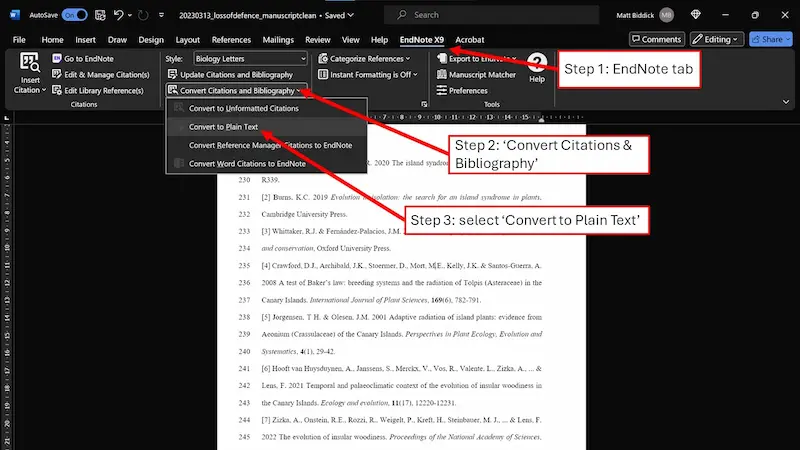Click the Go to EndNote icon

pyautogui.click(x=57, y=59)
